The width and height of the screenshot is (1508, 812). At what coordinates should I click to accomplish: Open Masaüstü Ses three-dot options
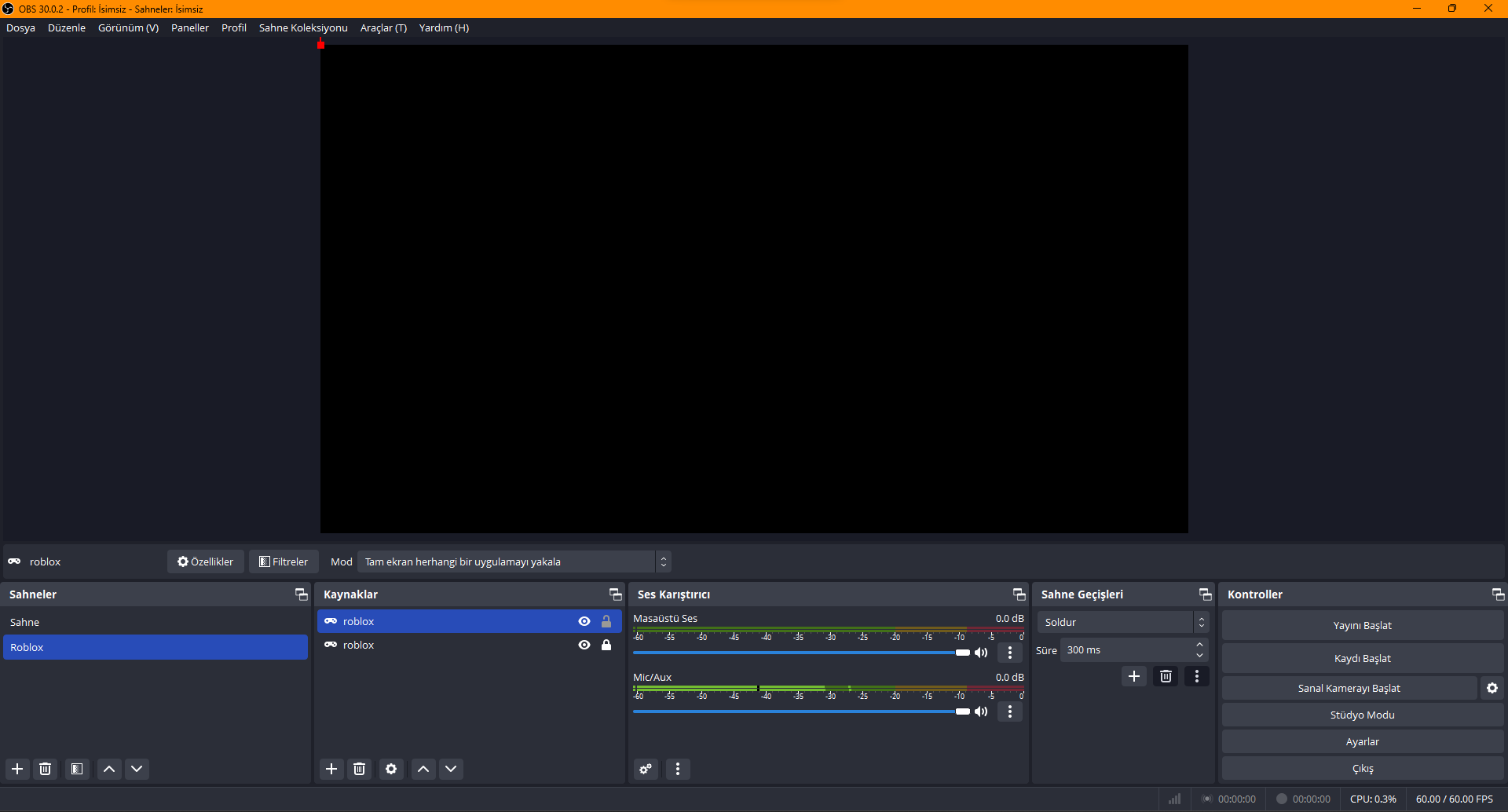coord(1010,653)
